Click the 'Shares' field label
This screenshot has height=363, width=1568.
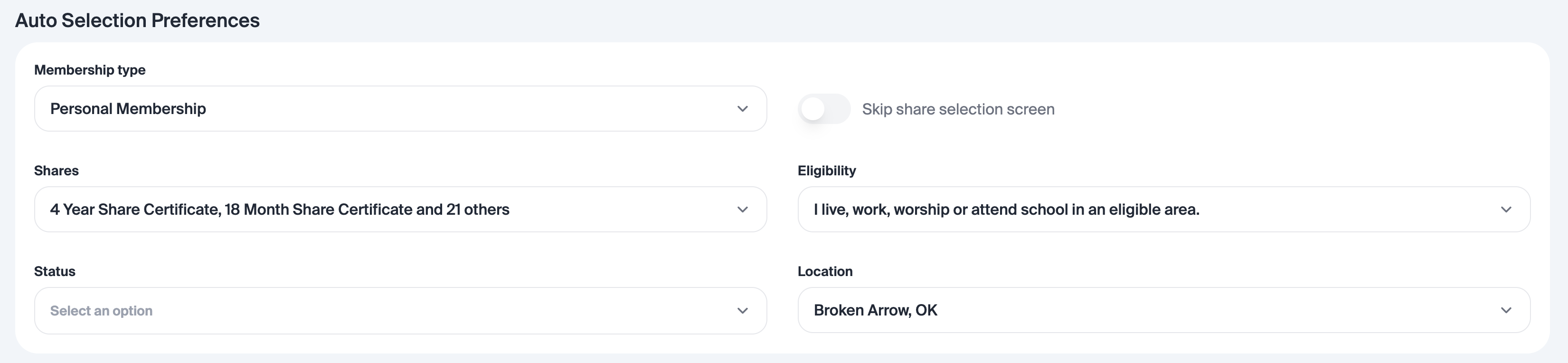pyautogui.click(x=56, y=171)
